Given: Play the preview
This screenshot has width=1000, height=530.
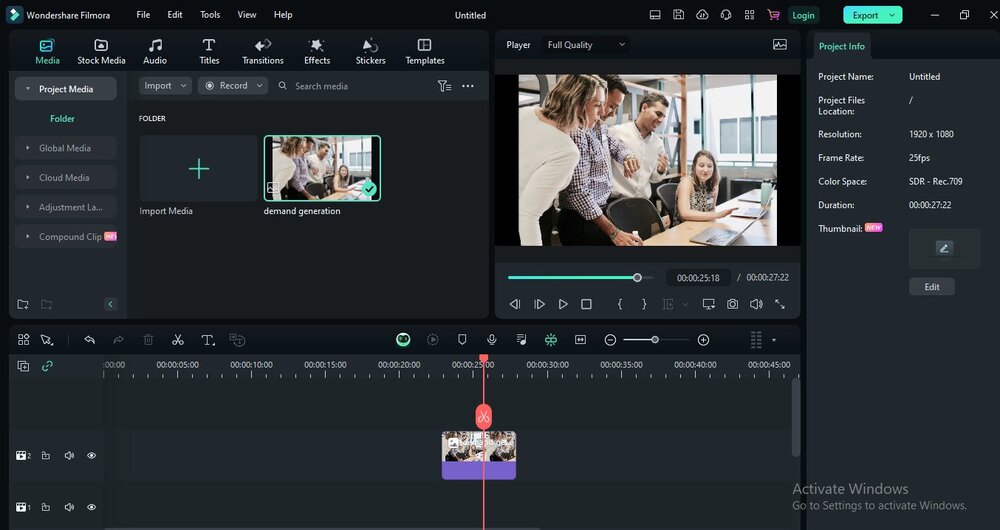Looking at the screenshot, I should [x=562, y=304].
